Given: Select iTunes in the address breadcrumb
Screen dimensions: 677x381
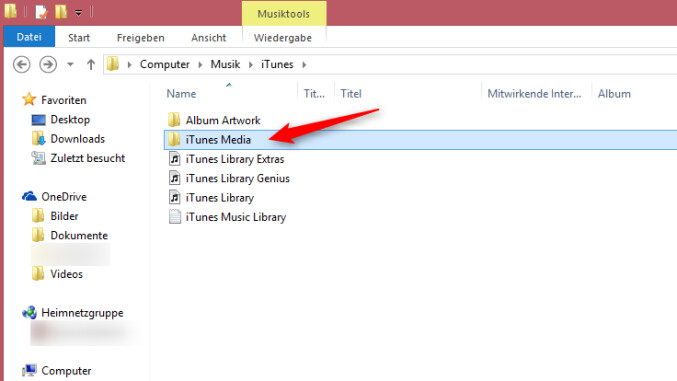Looking at the screenshot, I should coord(277,64).
